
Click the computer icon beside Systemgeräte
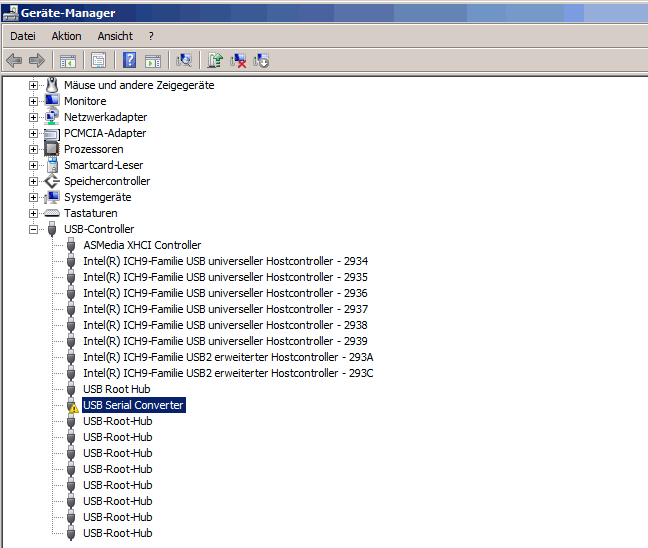tap(52, 197)
